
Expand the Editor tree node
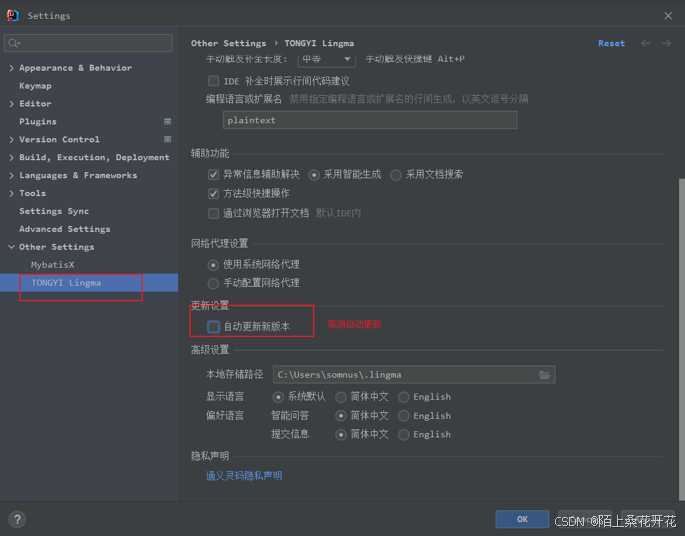pos(11,104)
